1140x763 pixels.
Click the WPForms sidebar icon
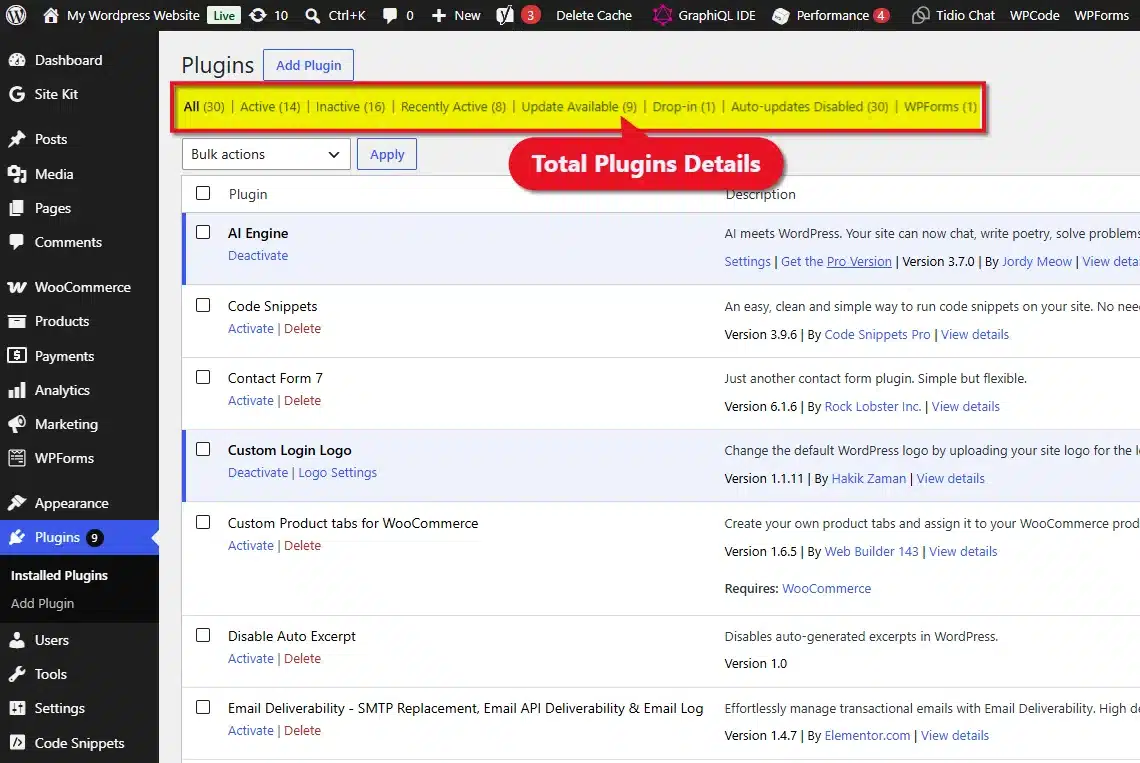point(17,458)
